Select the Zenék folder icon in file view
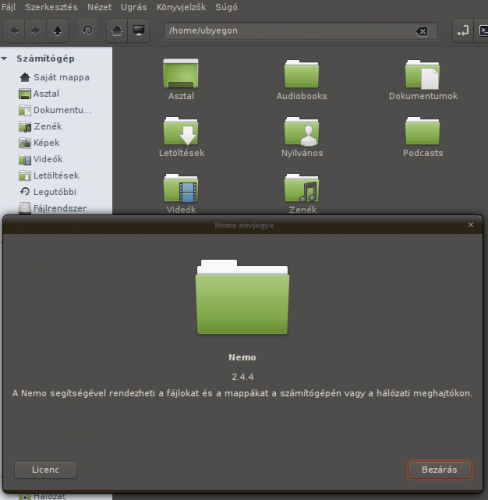Image resolution: width=488 pixels, height=500 pixels. 302,188
